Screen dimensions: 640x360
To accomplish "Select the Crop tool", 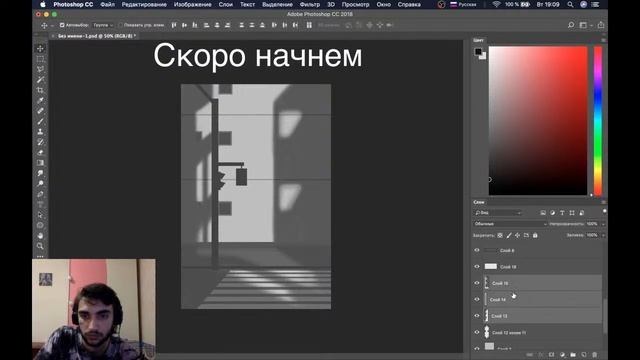I will (x=40, y=90).
